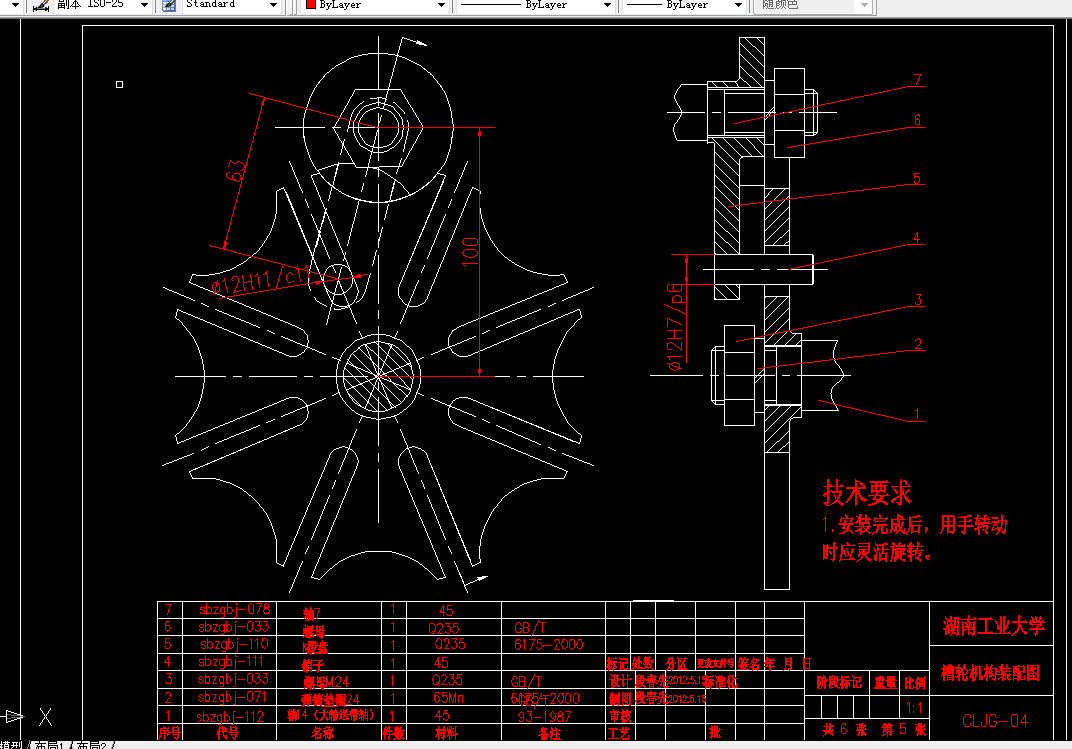This screenshot has width=1072, height=749.
Task: Select the 湖南工业大学 title block text
Action: [x=993, y=625]
